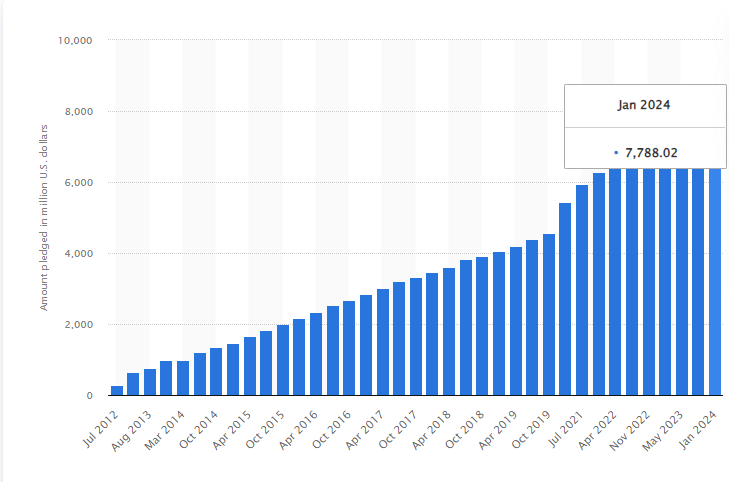
Task: Click the 10,000 y-axis label
Action: [76, 41]
